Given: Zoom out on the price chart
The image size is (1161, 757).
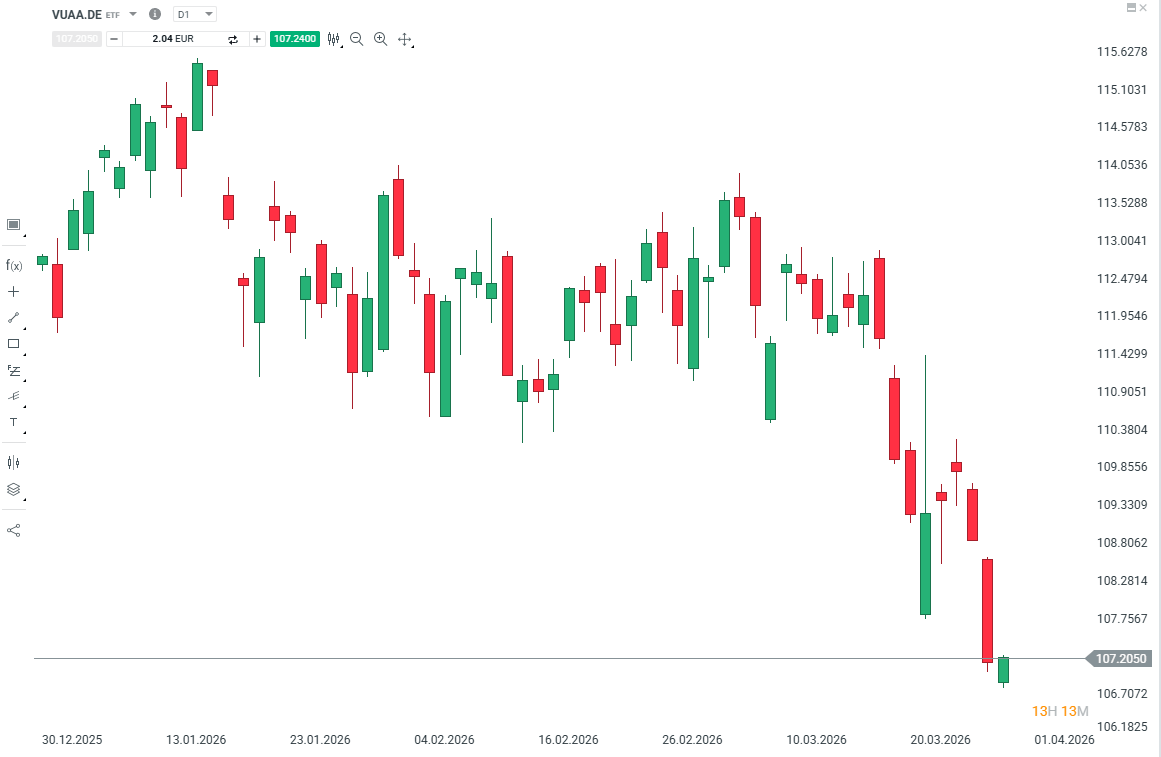Looking at the screenshot, I should (x=355, y=39).
